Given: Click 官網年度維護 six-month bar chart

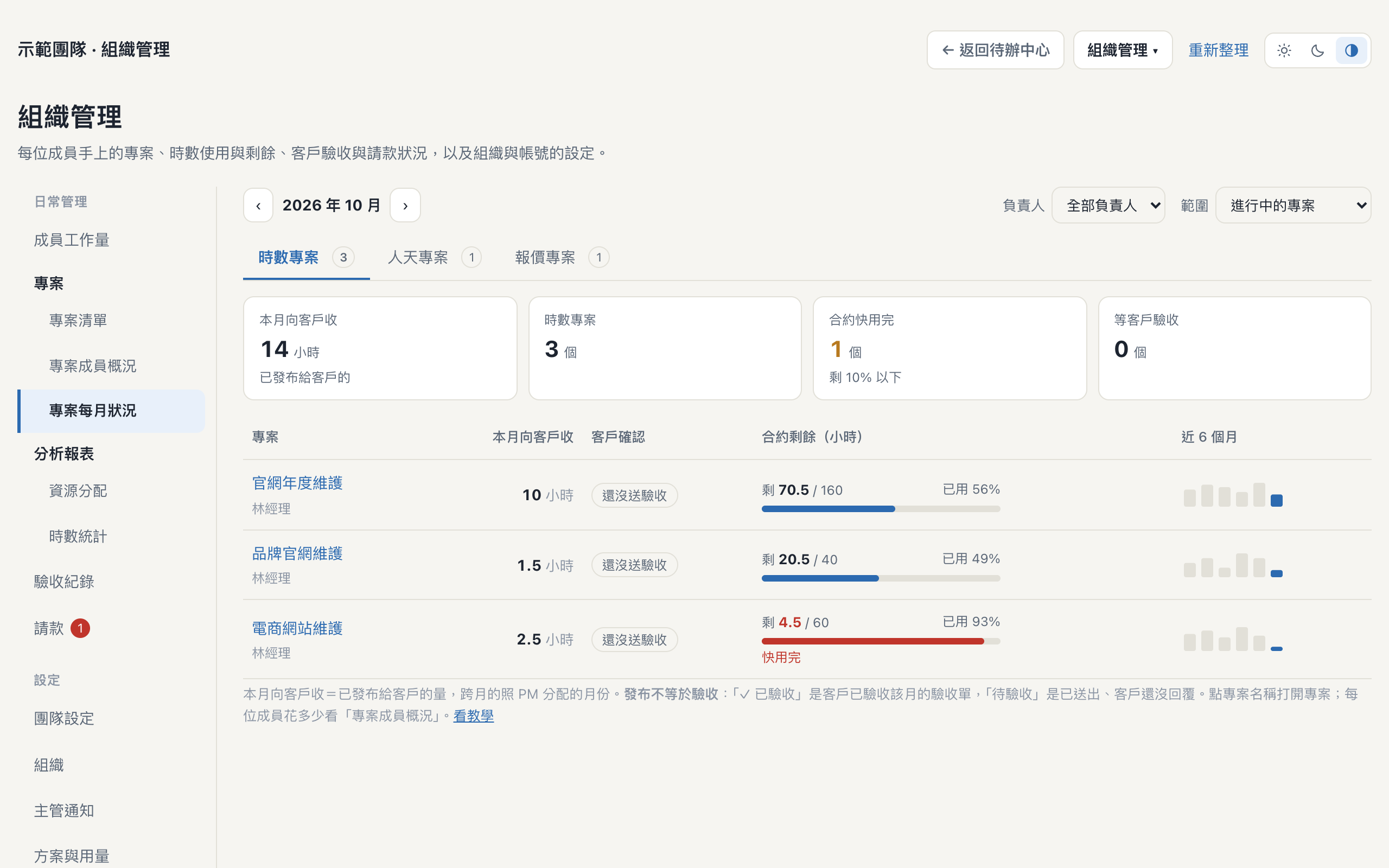Looking at the screenshot, I should tap(1233, 495).
